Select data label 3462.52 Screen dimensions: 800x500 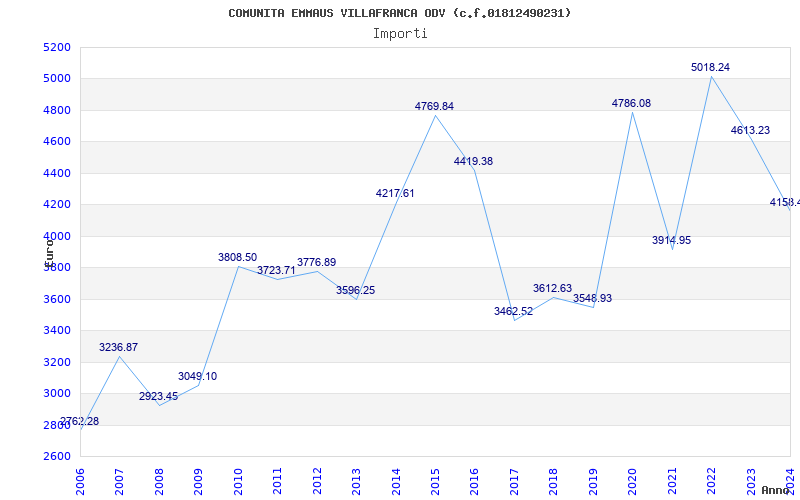513,311
